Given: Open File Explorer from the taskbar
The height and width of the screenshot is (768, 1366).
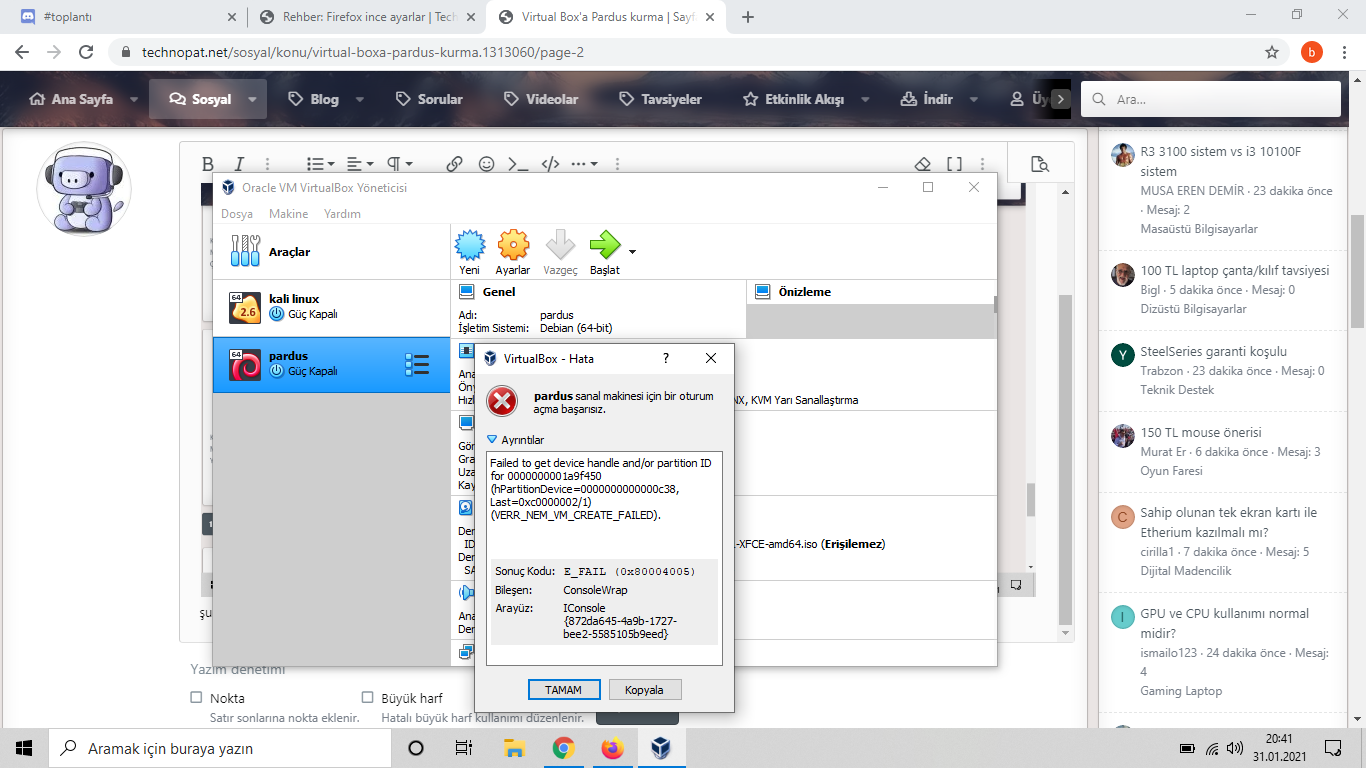Looking at the screenshot, I should tap(514, 748).
